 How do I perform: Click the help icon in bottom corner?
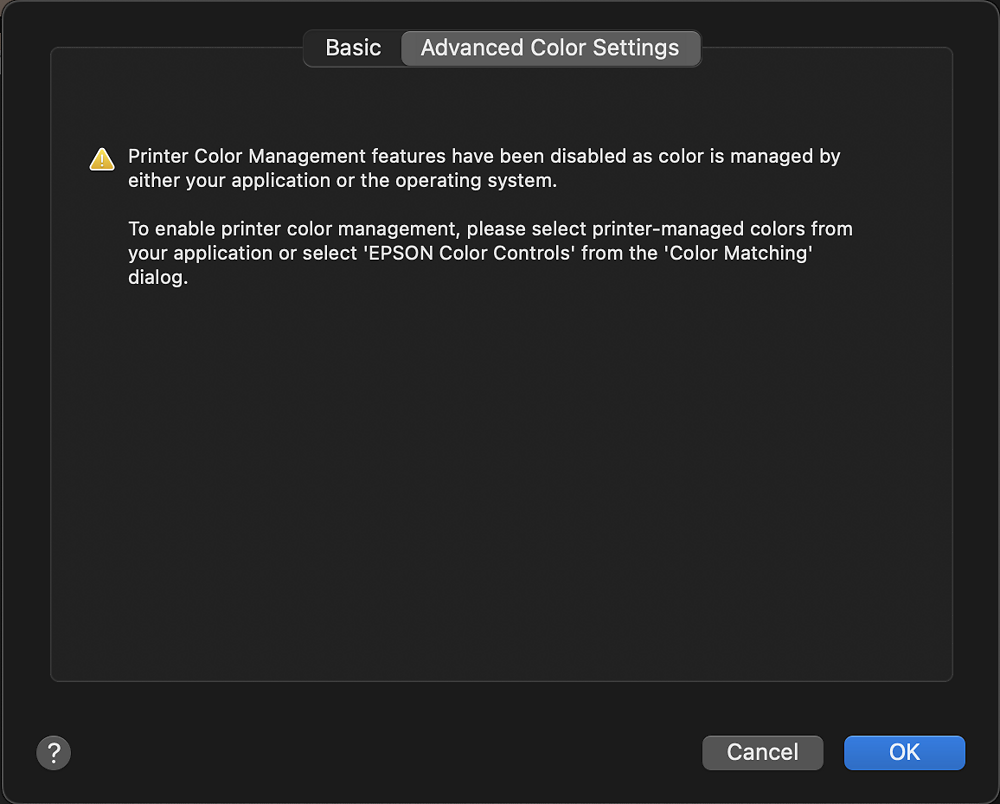click(x=53, y=752)
